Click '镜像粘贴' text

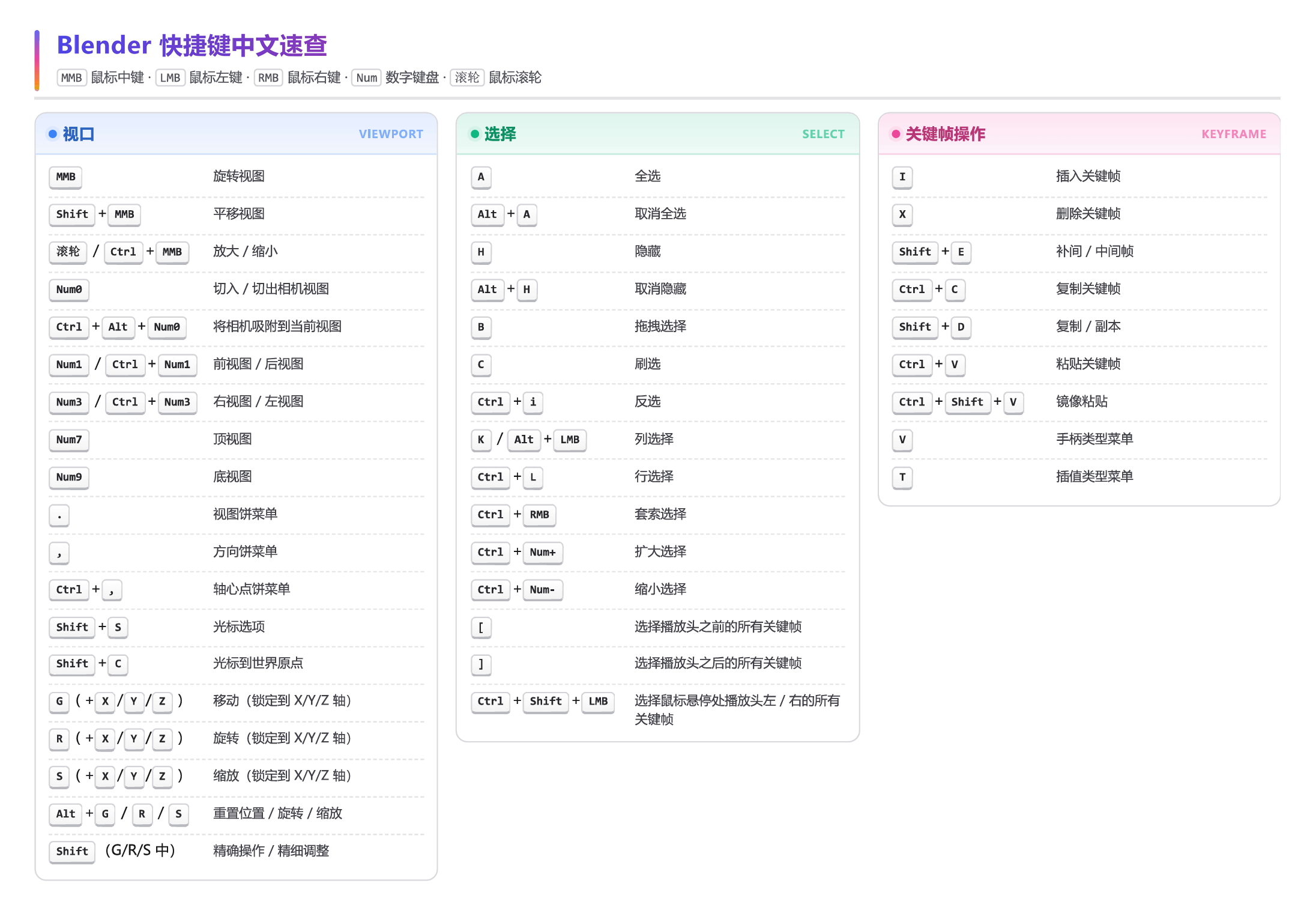(1082, 401)
